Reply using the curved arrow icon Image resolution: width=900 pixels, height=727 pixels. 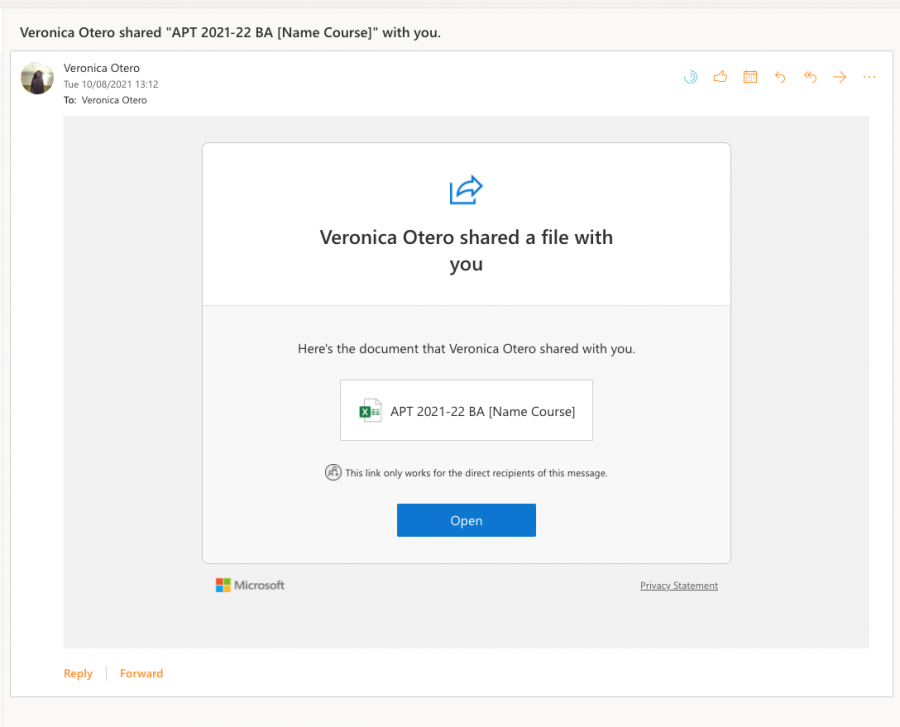pos(780,76)
